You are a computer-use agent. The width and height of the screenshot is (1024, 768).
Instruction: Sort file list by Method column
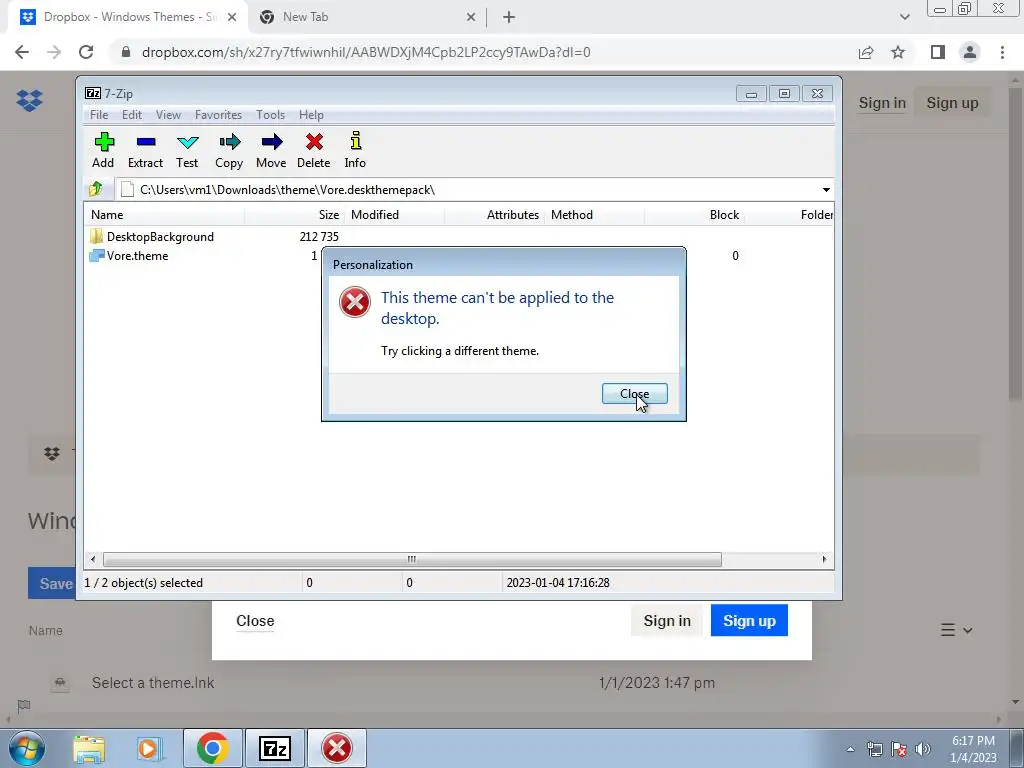click(594, 214)
